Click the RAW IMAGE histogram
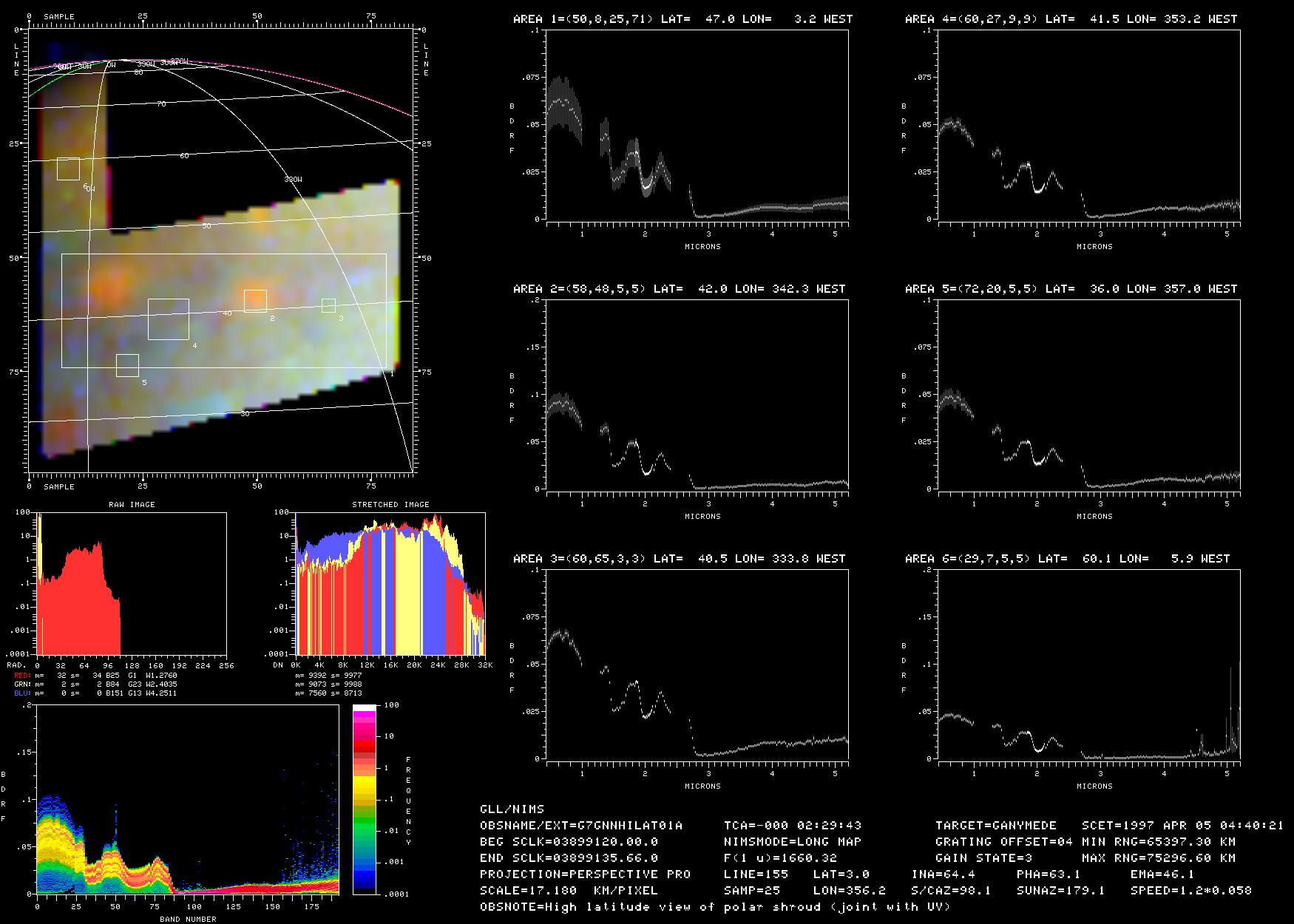The image size is (1294, 924). tap(131, 583)
